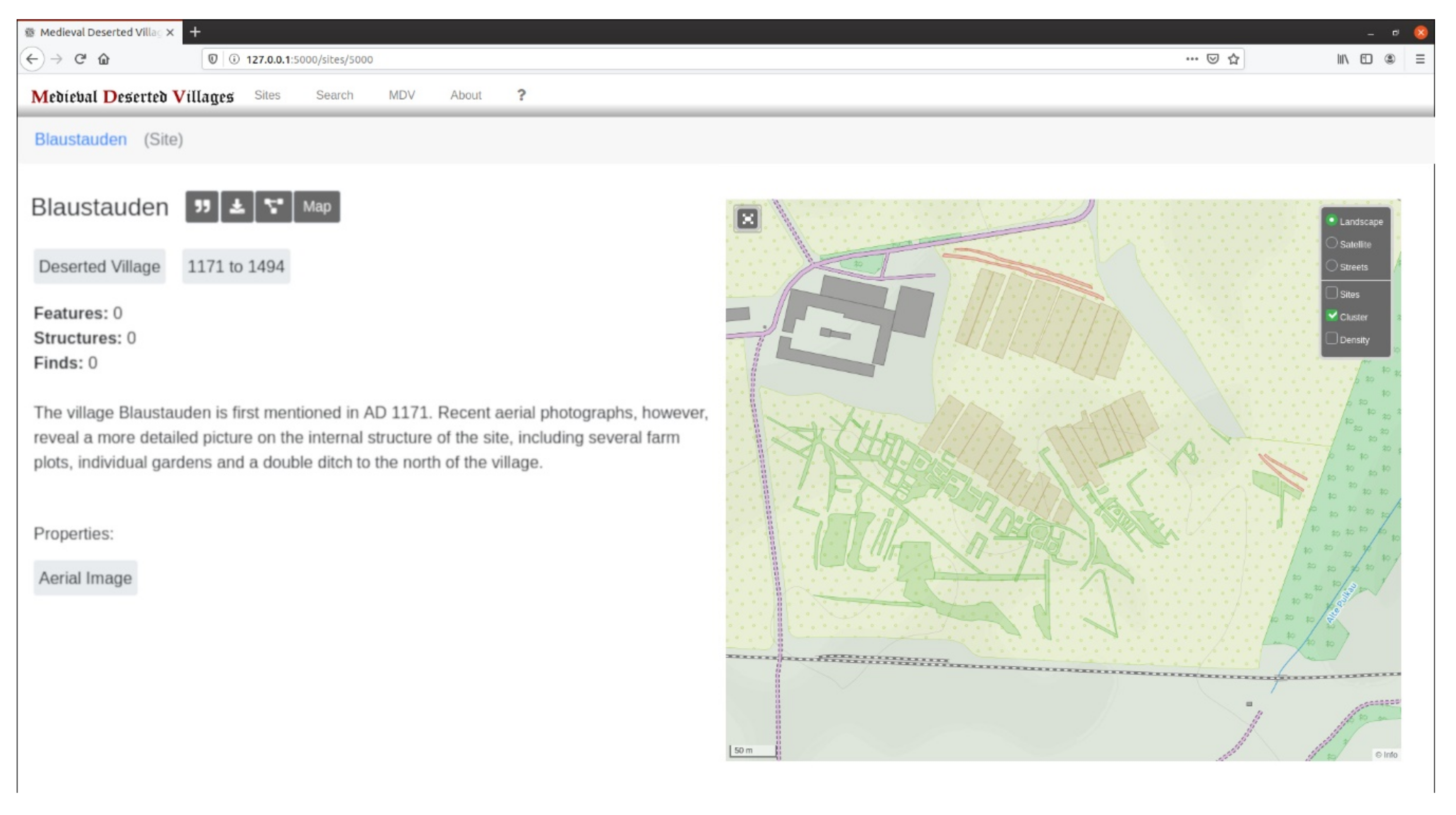Click the download icon button
The height and width of the screenshot is (815, 1456).
point(237,207)
